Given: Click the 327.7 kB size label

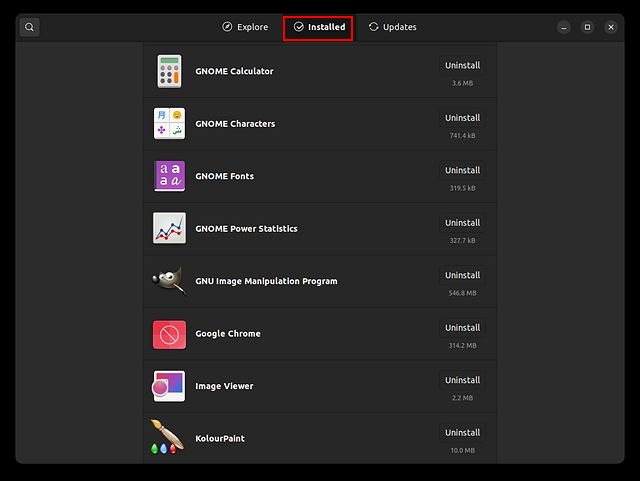Looking at the screenshot, I should [462, 240].
